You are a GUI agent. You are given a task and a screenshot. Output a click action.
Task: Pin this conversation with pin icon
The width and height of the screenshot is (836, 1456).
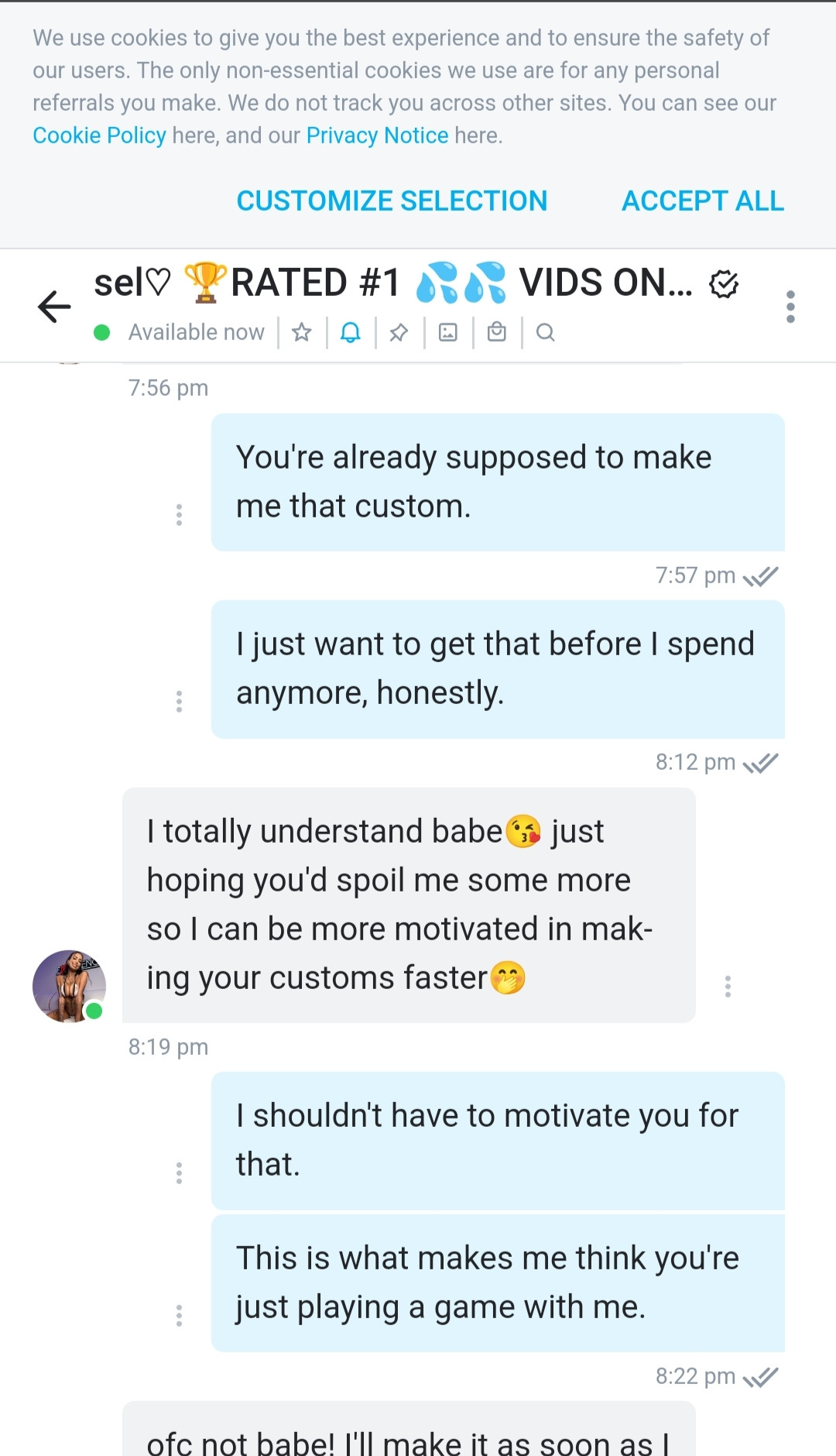click(399, 332)
